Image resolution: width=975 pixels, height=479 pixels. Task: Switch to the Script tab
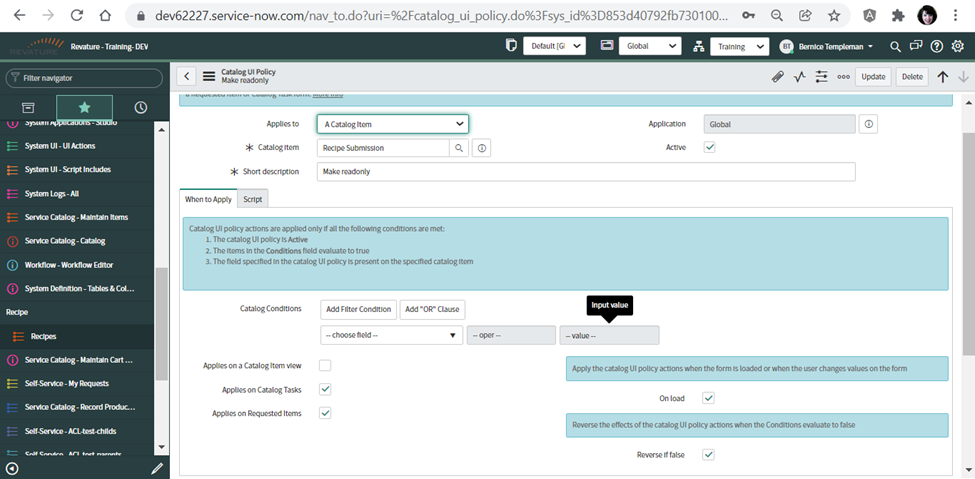tap(252, 199)
